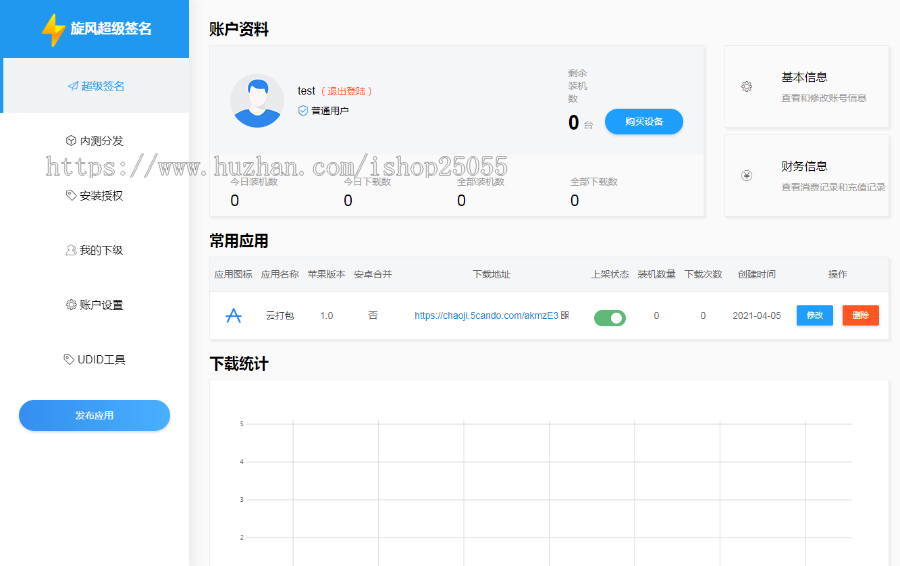
Task: Click the 上架状态 column header
Action: pos(610,274)
